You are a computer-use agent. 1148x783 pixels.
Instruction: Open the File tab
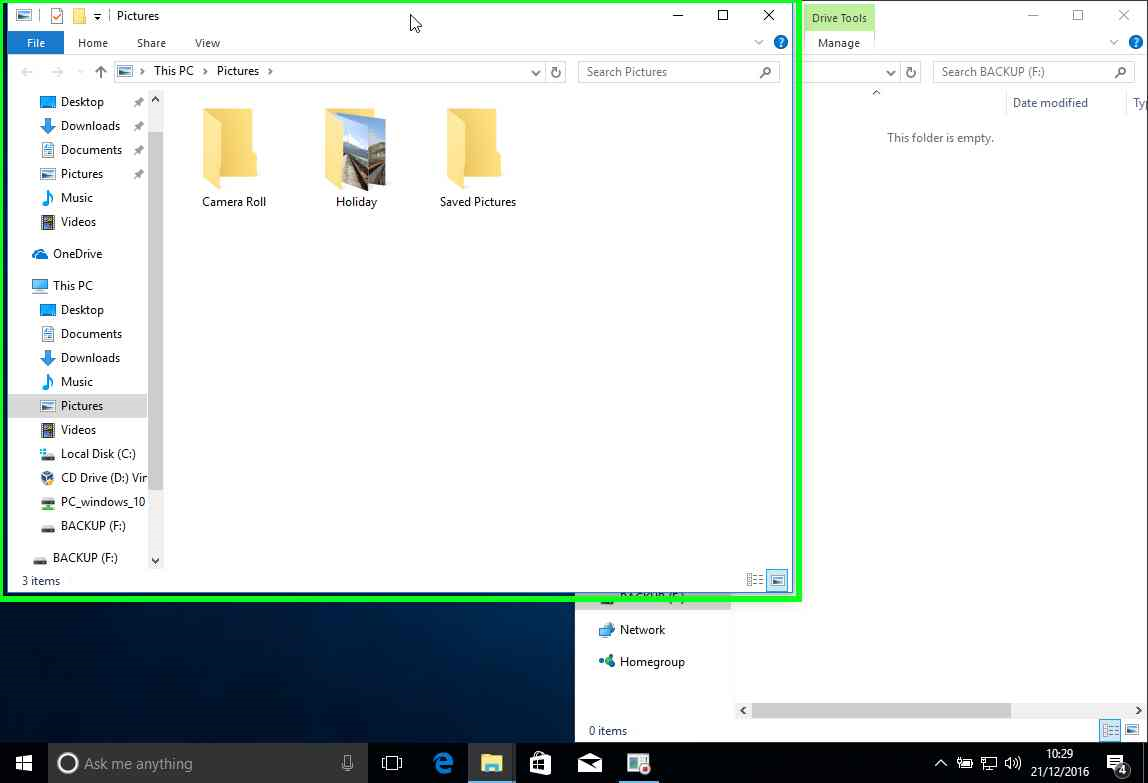(x=36, y=43)
